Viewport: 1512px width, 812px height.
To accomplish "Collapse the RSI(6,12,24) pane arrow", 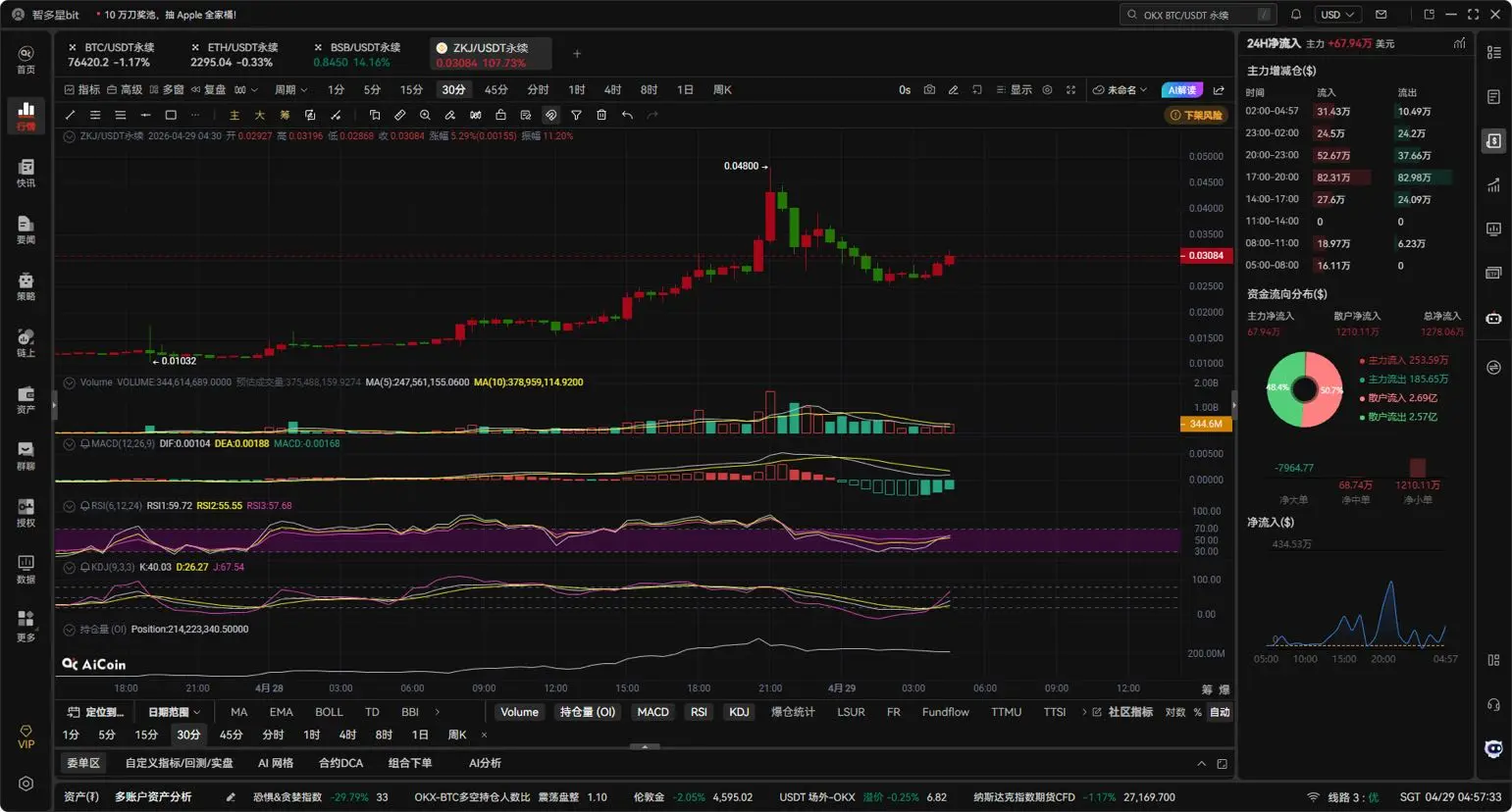I will (70, 506).
